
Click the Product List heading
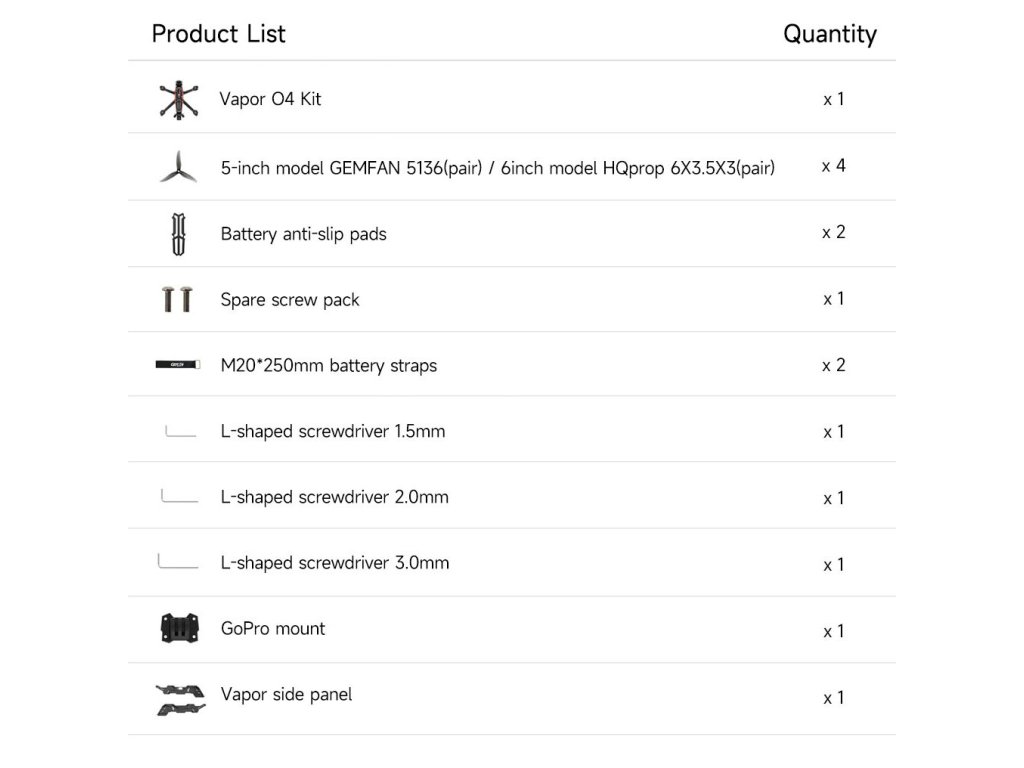pos(218,34)
